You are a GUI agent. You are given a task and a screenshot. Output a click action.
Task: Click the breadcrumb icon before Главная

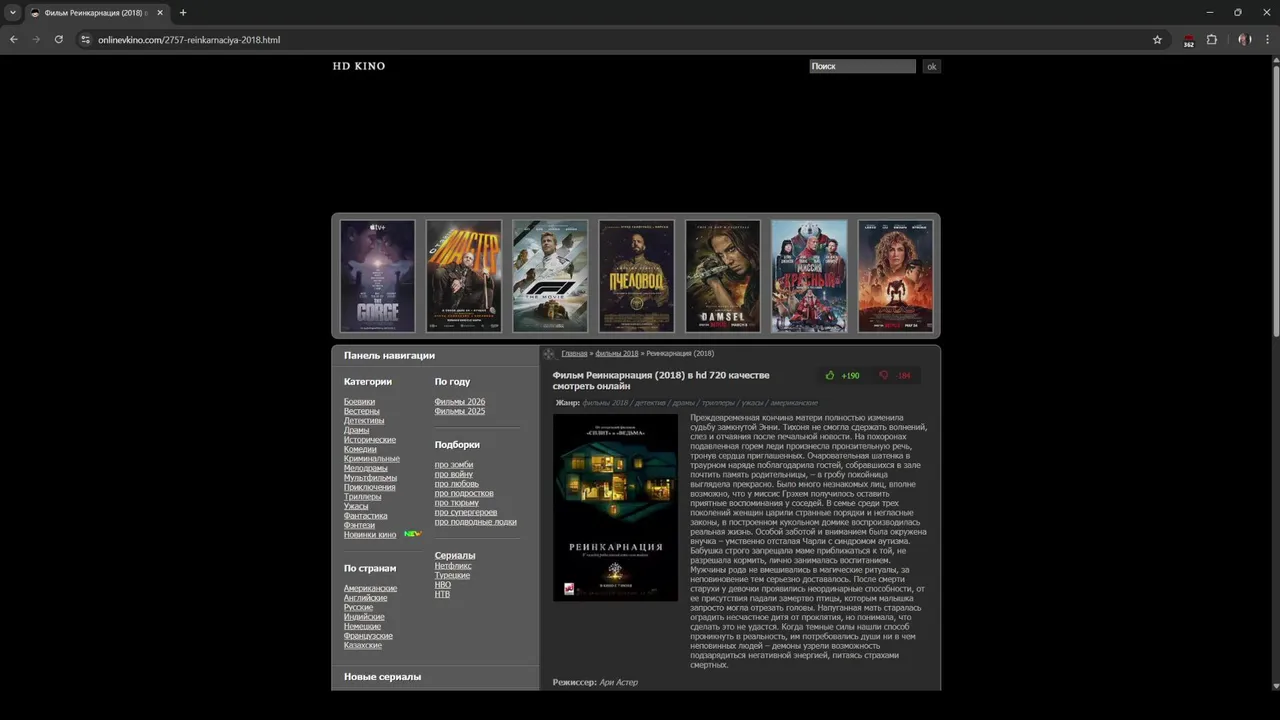(549, 354)
